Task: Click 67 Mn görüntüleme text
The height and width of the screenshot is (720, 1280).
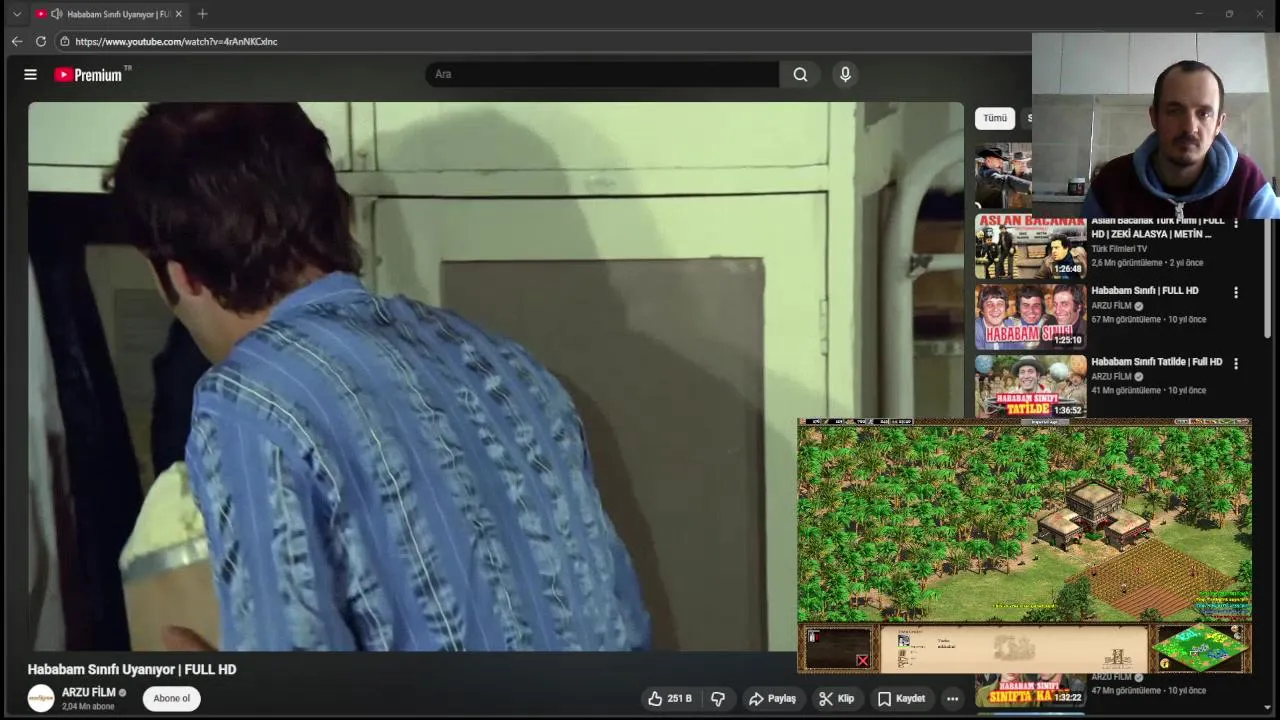Action: [x=1126, y=320]
